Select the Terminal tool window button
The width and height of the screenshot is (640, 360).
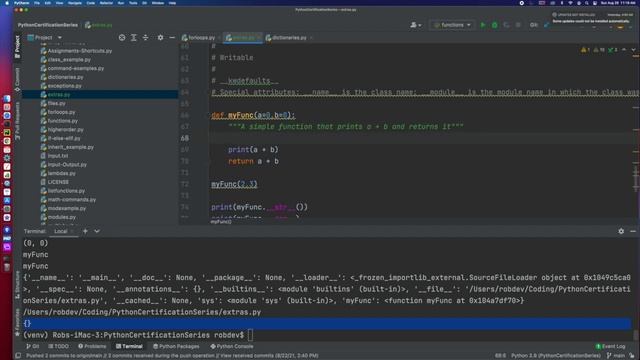point(129,346)
